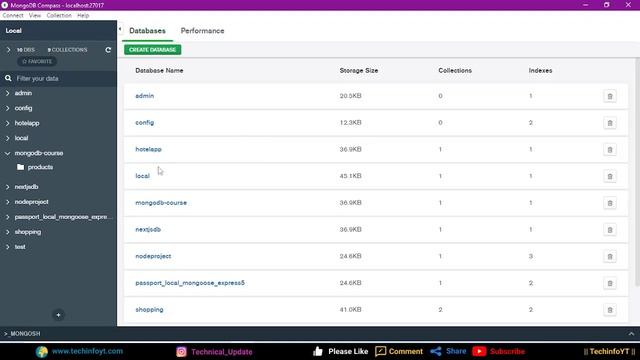Delete passport_local_mongoose_express5 with trash icon

pyautogui.click(x=610, y=283)
